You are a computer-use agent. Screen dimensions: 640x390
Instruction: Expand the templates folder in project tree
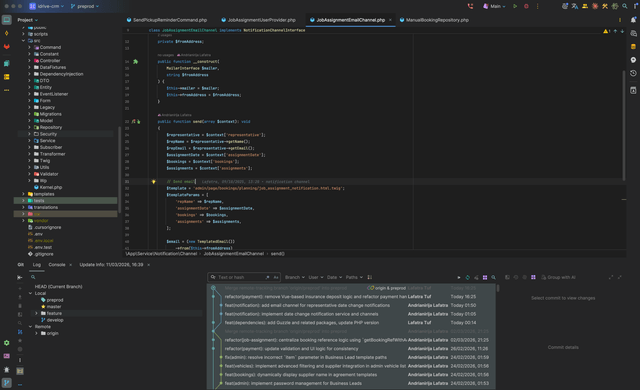coord(23,194)
